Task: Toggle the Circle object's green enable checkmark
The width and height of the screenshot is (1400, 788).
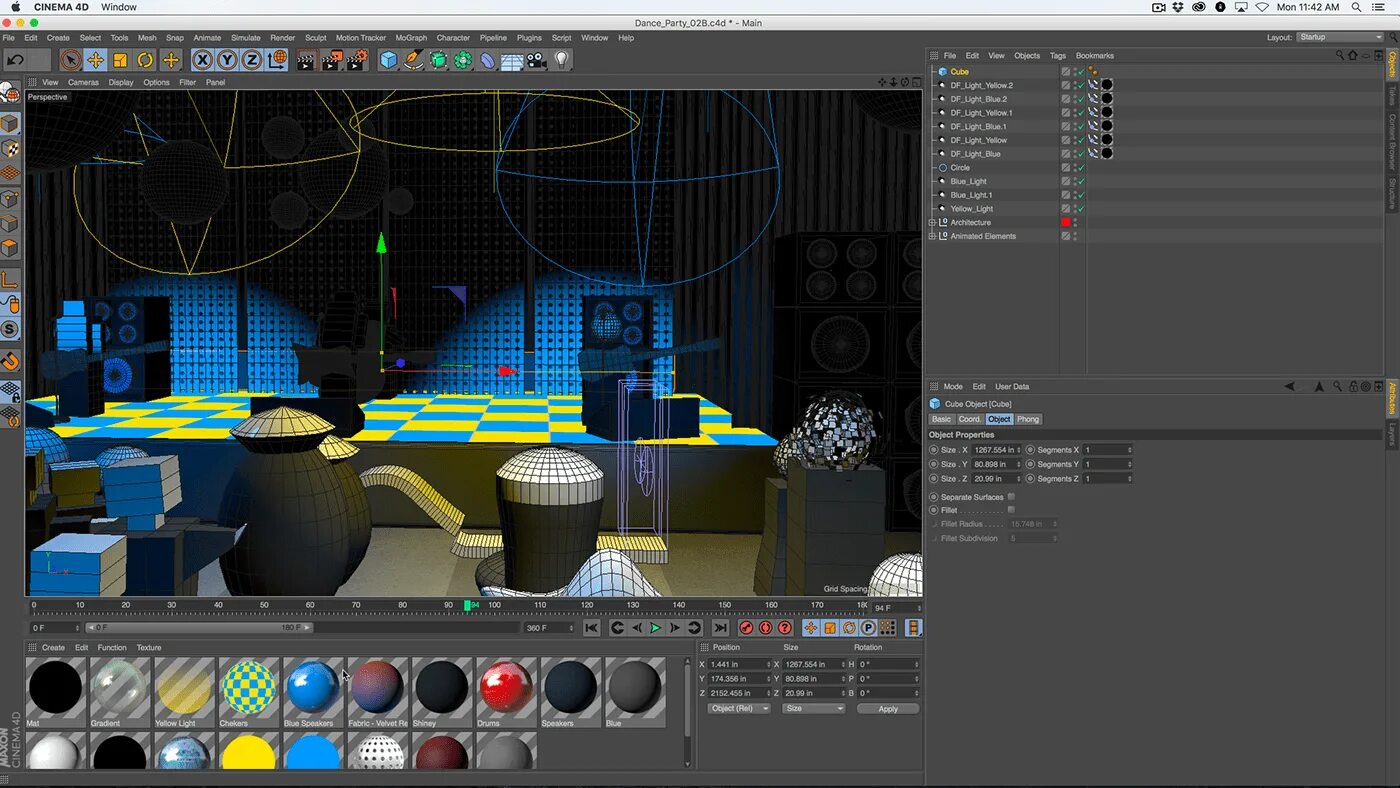Action: [x=1081, y=168]
